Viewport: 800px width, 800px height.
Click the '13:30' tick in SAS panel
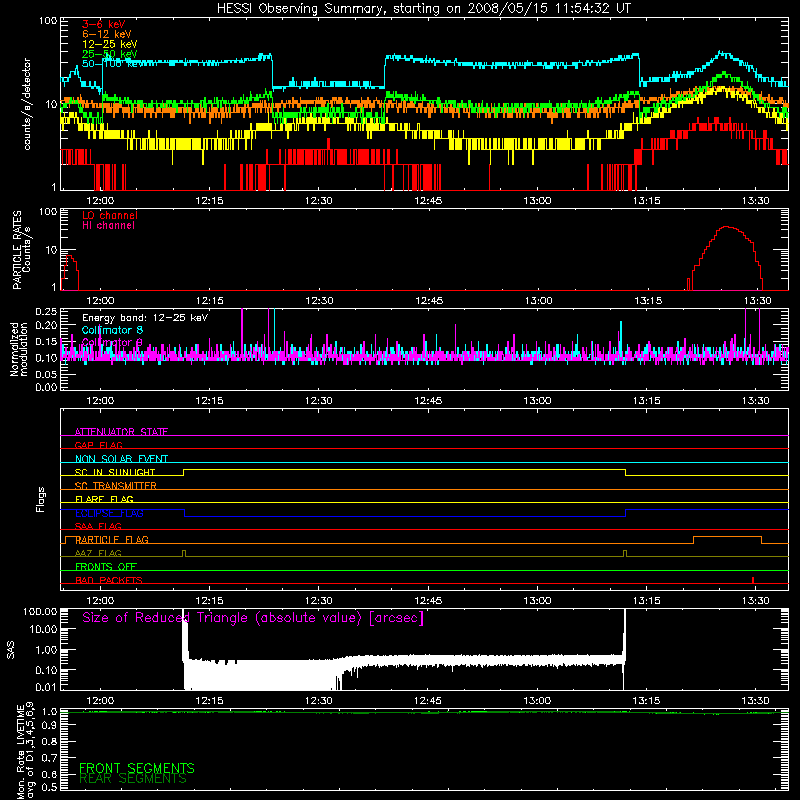(755, 701)
